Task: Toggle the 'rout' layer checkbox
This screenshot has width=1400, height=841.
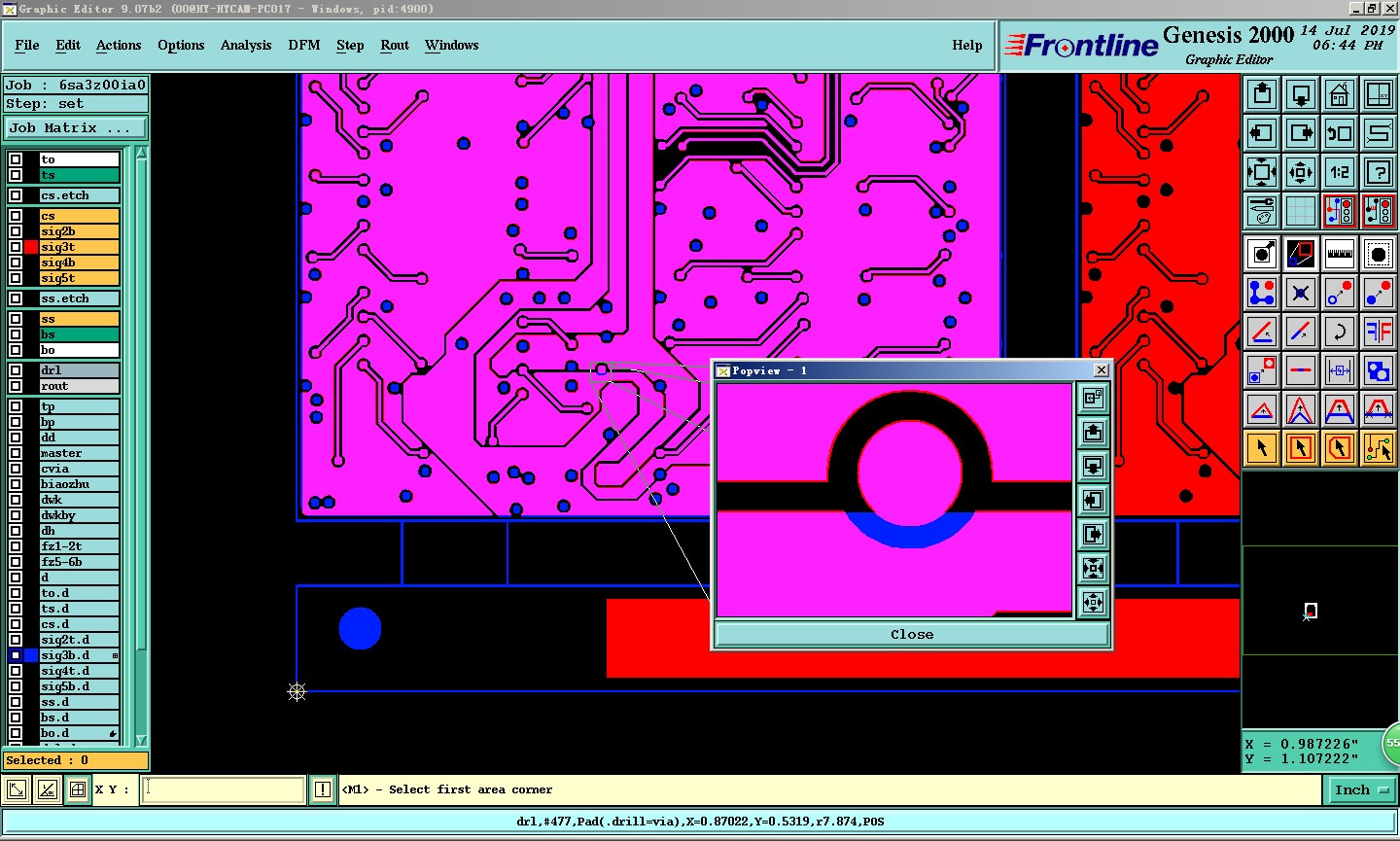Action: click(16, 386)
